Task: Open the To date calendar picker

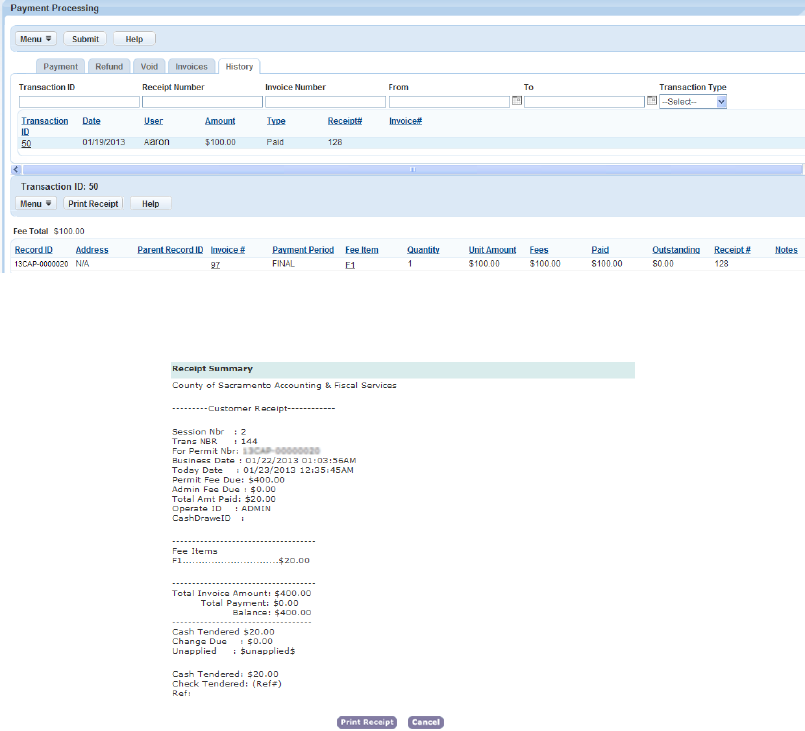Action: coord(652,101)
